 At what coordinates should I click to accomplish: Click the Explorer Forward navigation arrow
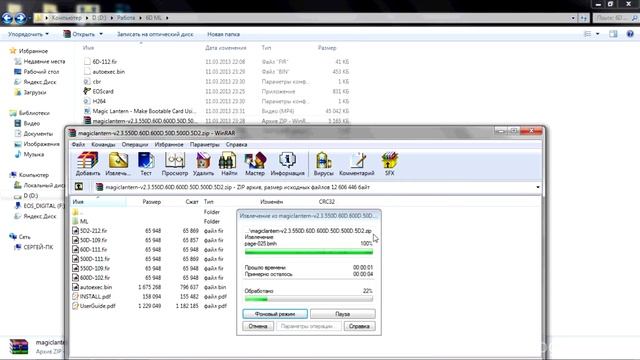pyautogui.click(x=20, y=18)
